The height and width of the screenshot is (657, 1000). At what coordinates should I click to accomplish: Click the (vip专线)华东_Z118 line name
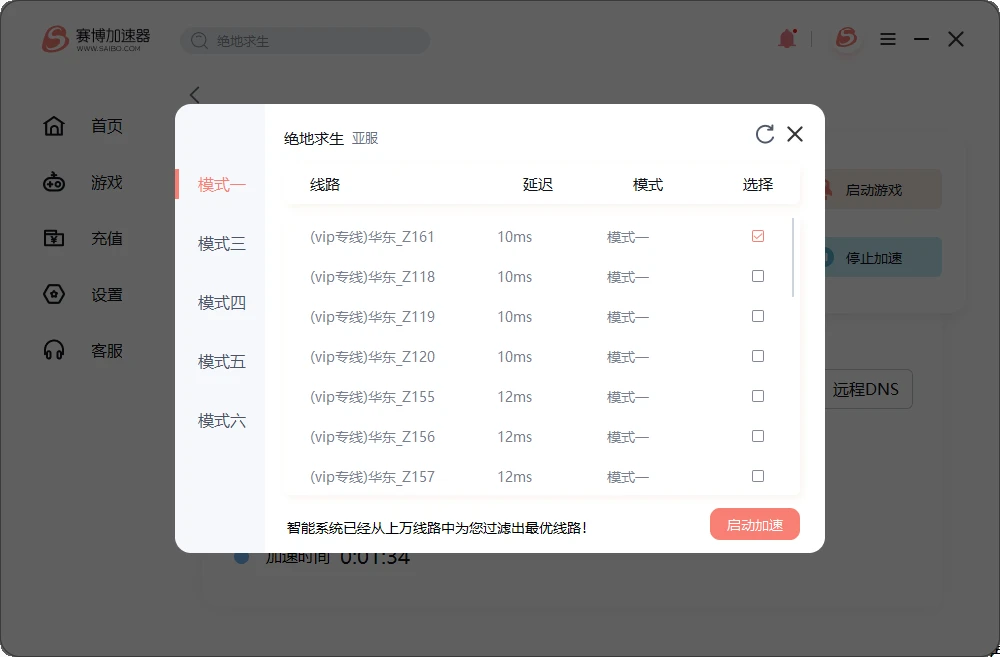pyautogui.click(x=372, y=277)
